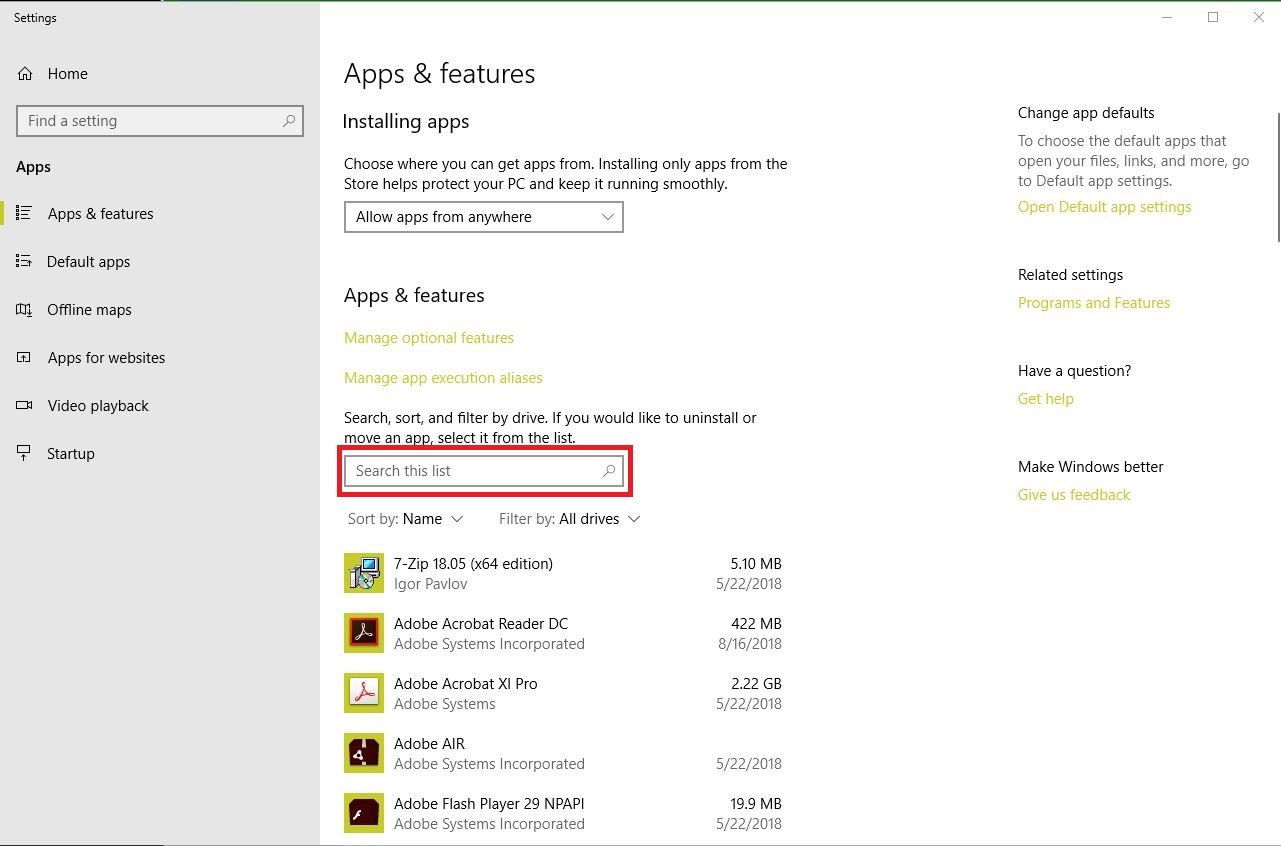Open the Programs and Features link
1281x846 pixels.
click(1093, 303)
